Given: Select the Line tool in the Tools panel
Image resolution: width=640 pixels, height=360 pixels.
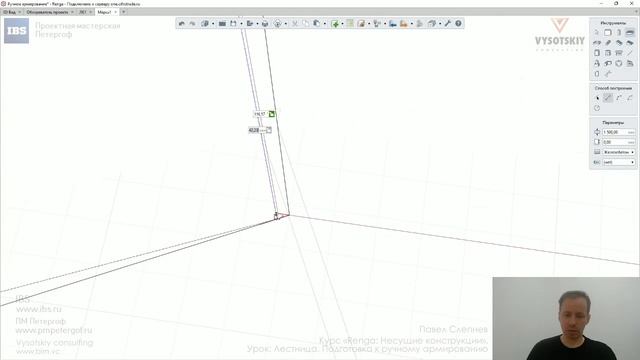Looking at the screenshot, I should point(630,53).
